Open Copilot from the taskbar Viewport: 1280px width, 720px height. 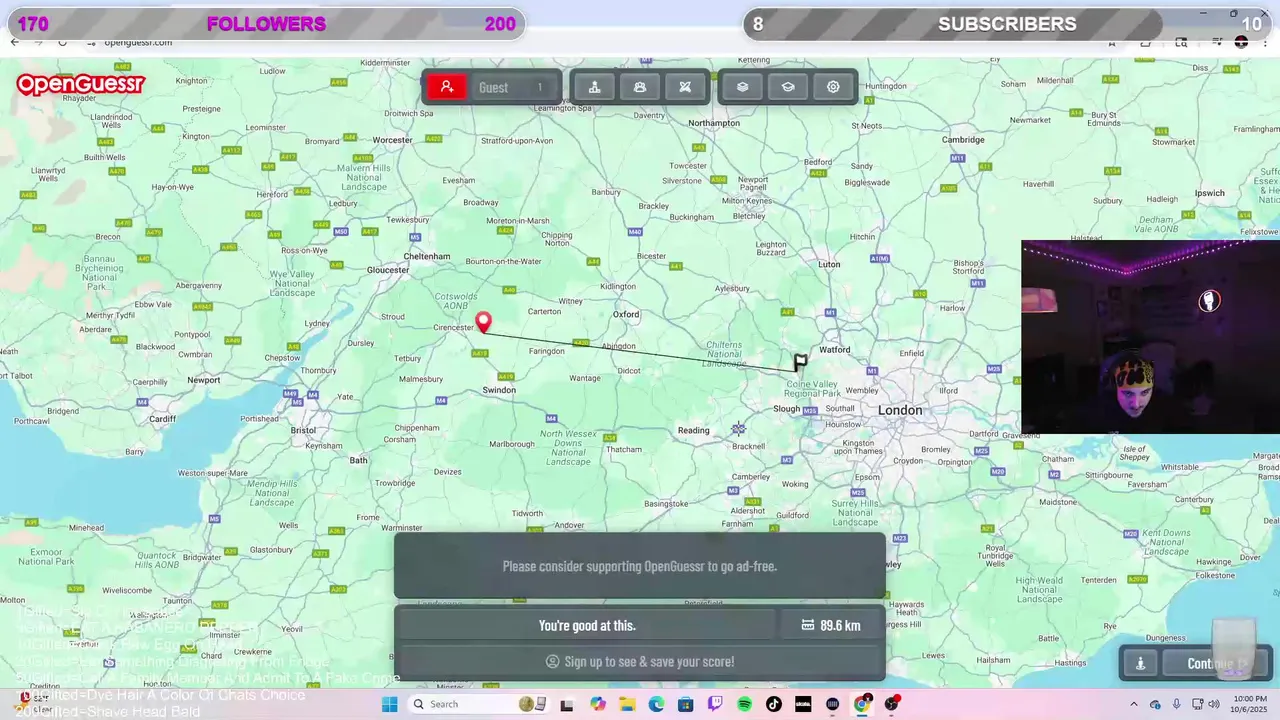pos(598,704)
